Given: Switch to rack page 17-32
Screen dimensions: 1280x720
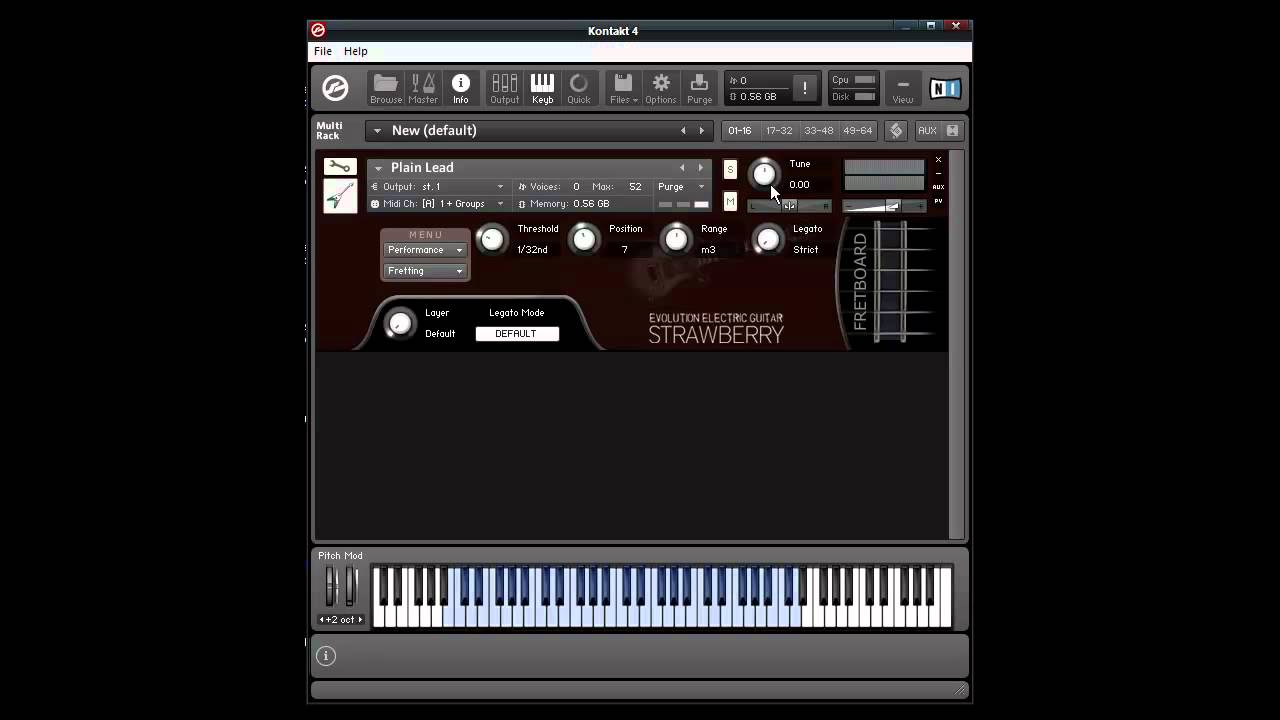Looking at the screenshot, I should (x=779, y=131).
